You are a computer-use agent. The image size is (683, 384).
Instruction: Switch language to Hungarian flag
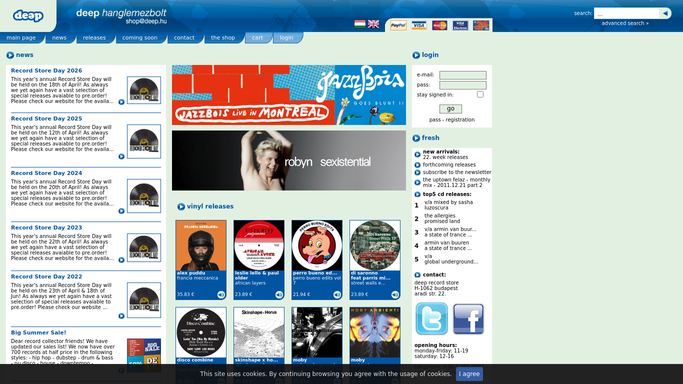360,24
